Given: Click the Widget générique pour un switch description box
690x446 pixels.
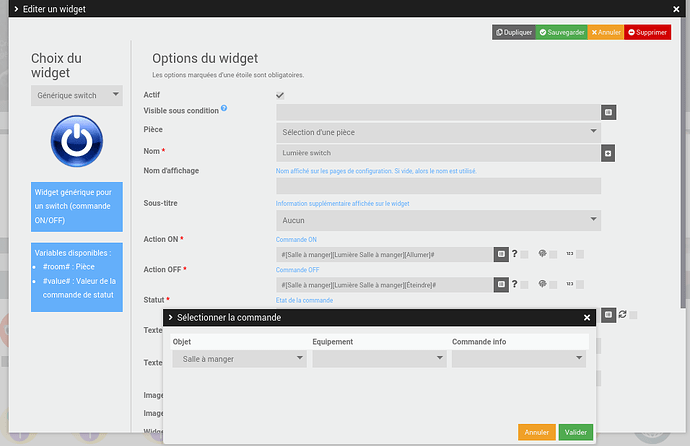Looking at the screenshot, I should click(x=77, y=207).
